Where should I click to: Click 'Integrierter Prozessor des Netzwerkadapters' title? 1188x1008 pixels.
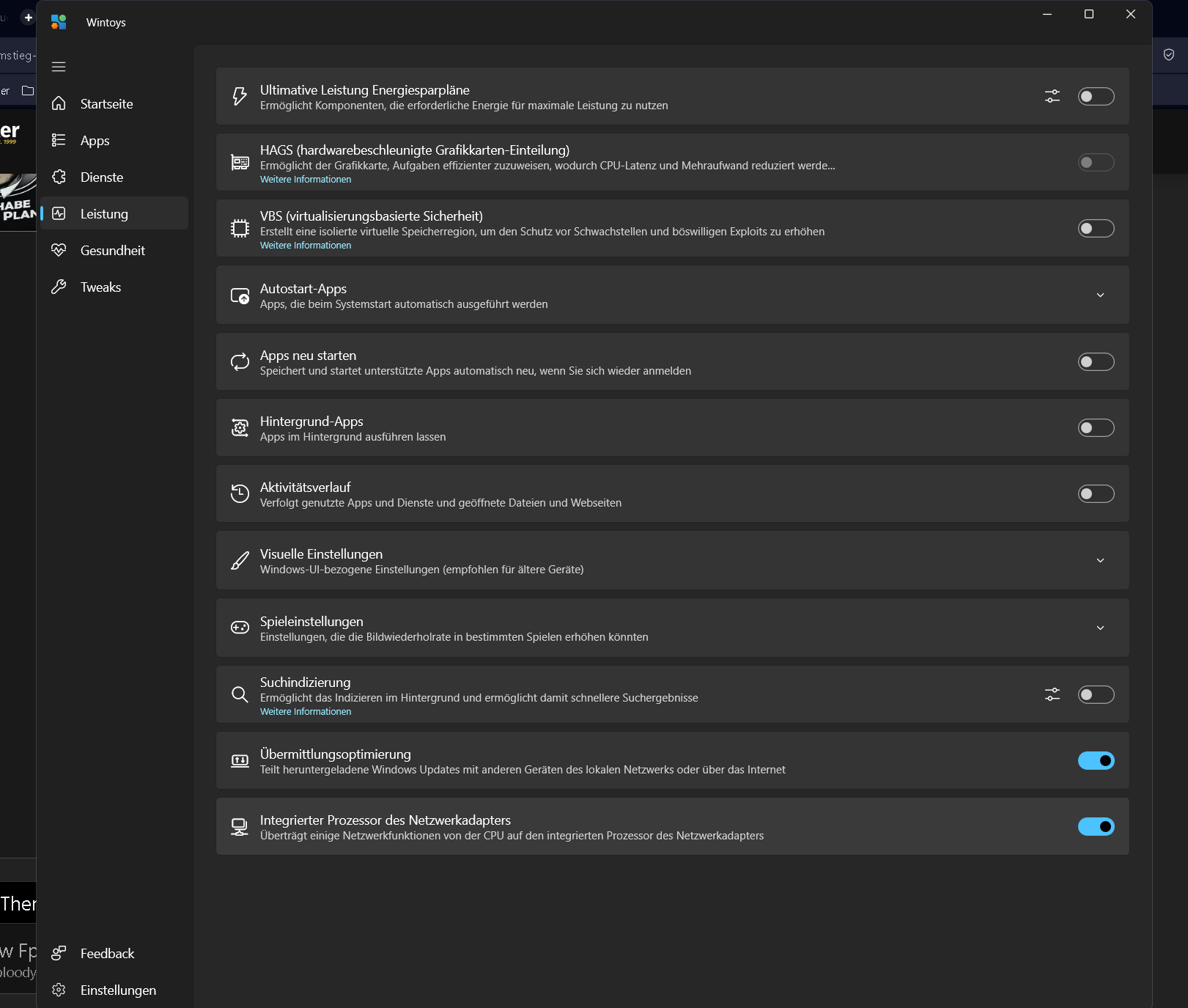click(385, 820)
